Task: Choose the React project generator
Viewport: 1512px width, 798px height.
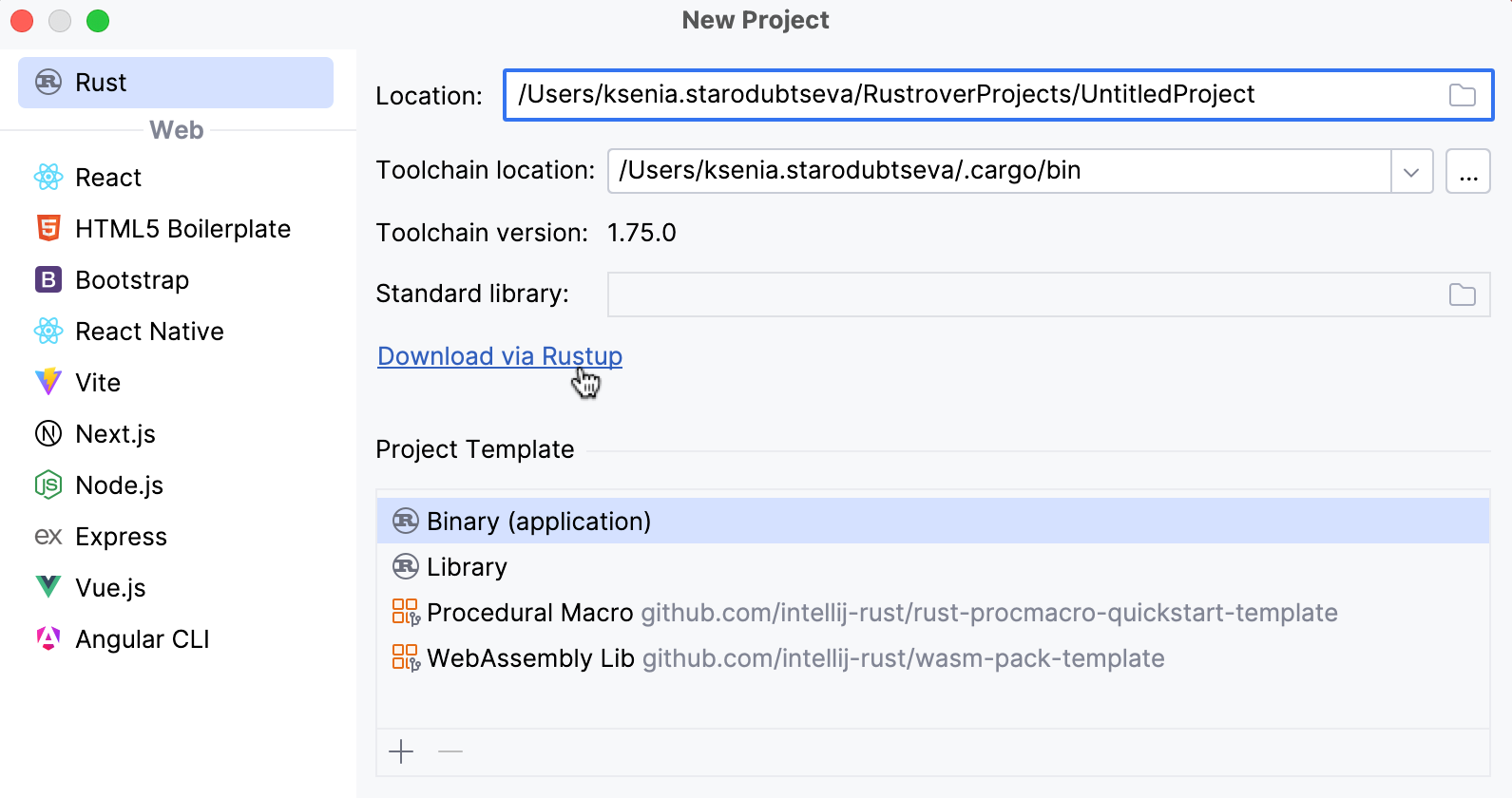Action: 108,178
